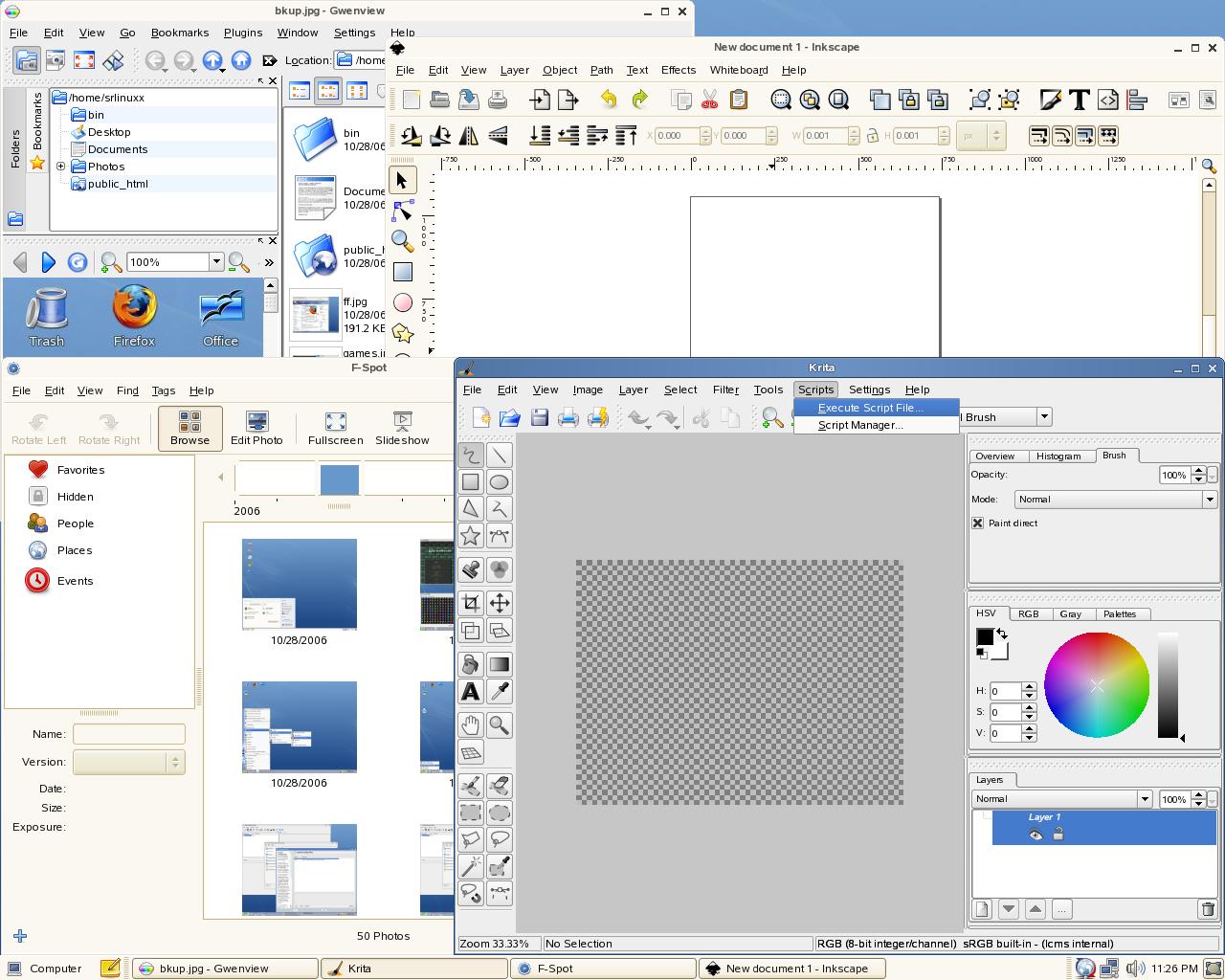This screenshot has width=1225, height=980.
Task: Select the ellipse tool in Krita
Action: point(499,481)
